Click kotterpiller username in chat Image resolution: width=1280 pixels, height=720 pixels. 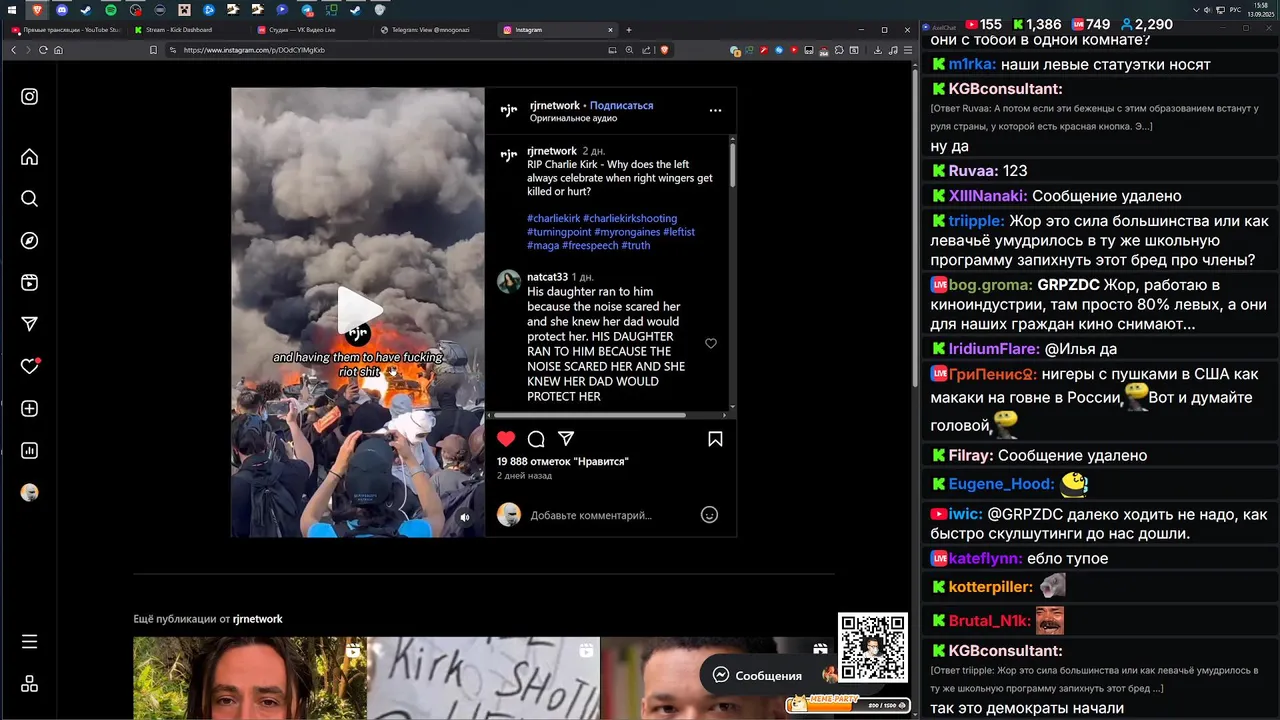(991, 587)
